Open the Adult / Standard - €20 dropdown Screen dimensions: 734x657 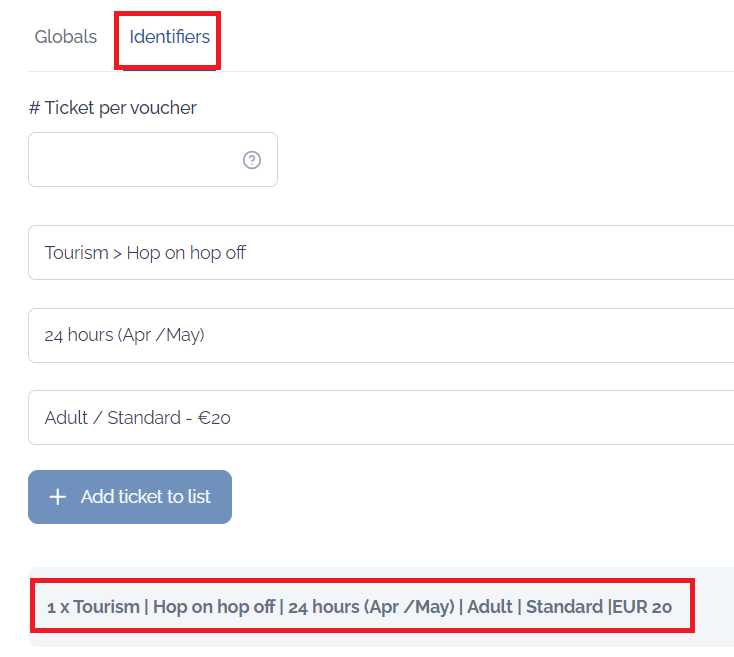click(x=381, y=417)
